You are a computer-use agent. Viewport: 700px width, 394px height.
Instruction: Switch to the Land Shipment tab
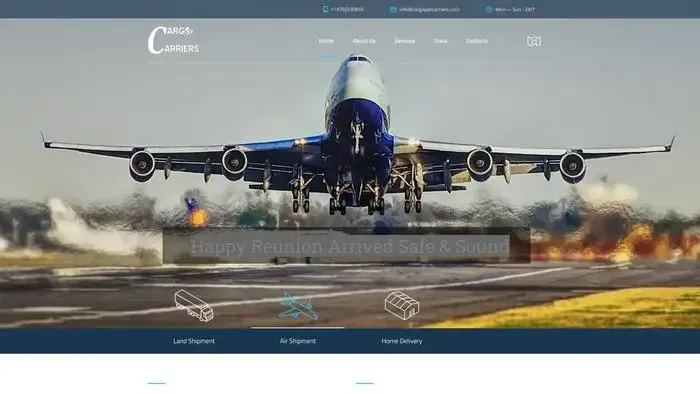194,341
